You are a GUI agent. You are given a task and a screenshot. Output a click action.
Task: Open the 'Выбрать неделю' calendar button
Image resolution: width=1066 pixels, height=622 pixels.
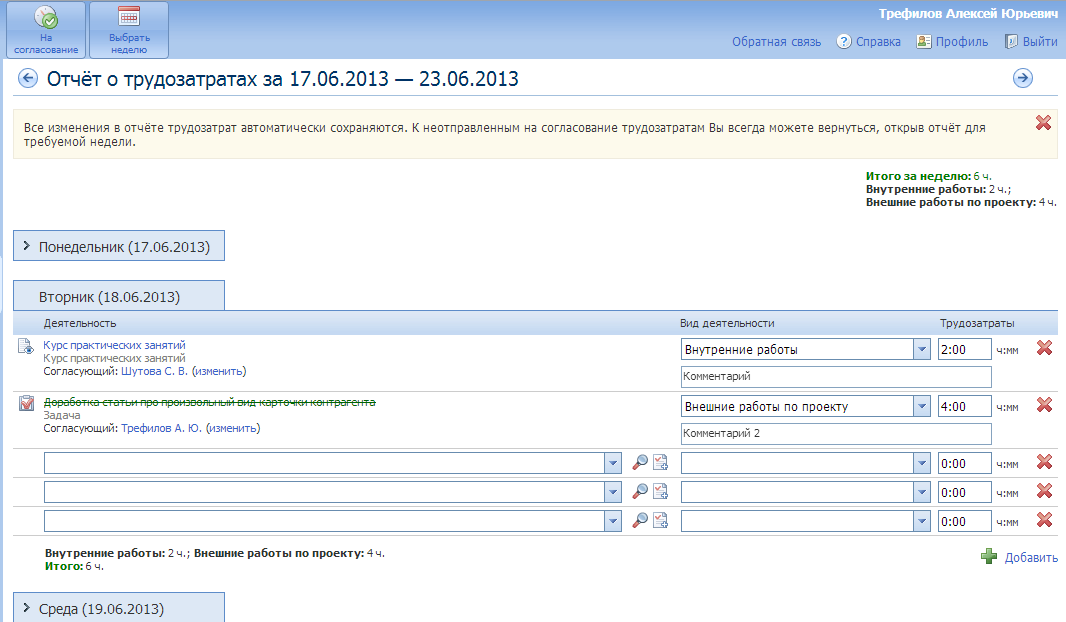pyautogui.click(x=129, y=30)
